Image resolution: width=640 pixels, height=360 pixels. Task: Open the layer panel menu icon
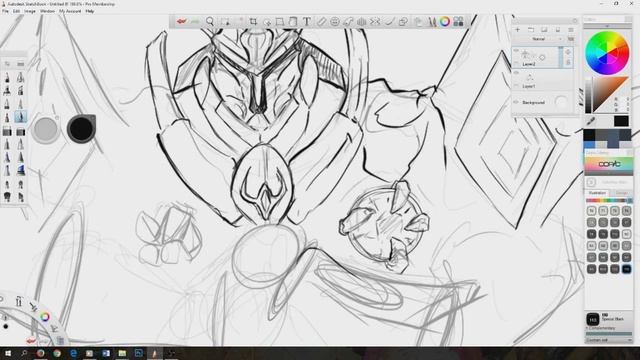[x=571, y=30]
